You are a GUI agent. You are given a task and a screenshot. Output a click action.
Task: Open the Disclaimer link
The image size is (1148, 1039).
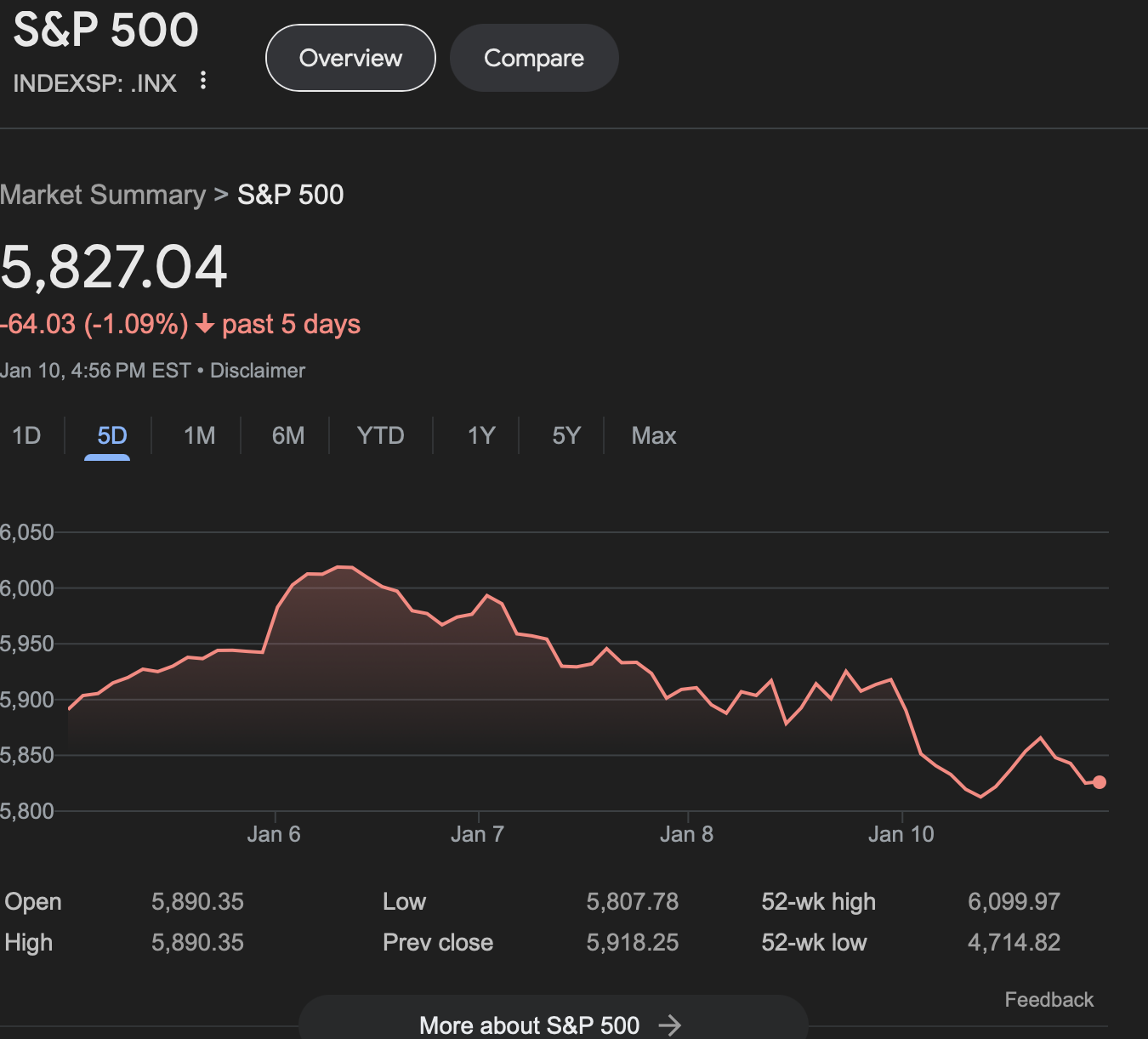[x=258, y=371]
